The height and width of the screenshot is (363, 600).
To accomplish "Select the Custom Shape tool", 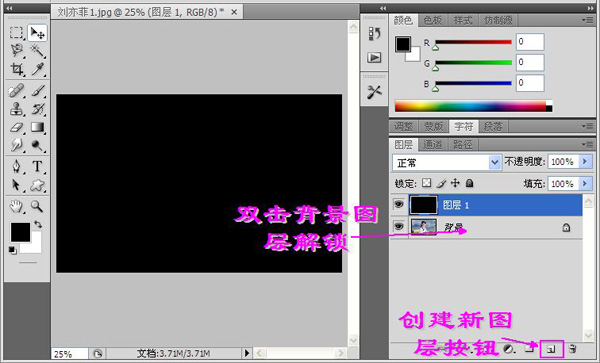I will 37,185.
